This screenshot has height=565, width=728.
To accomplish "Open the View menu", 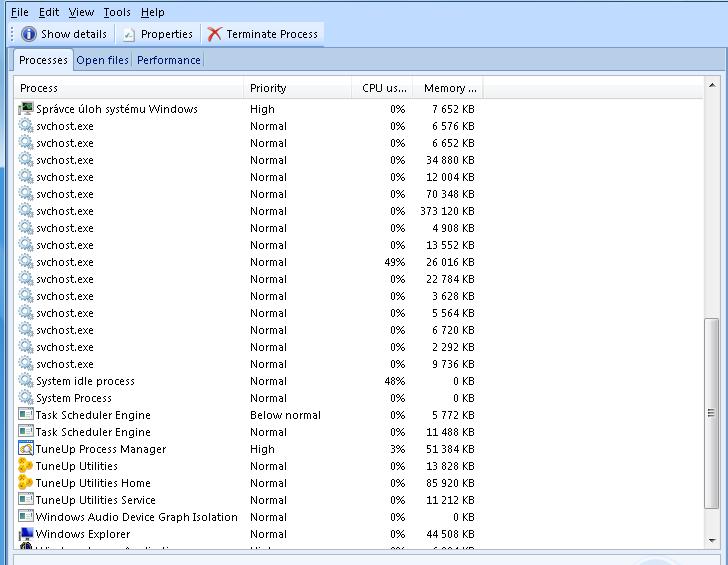I will [x=81, y=12].
